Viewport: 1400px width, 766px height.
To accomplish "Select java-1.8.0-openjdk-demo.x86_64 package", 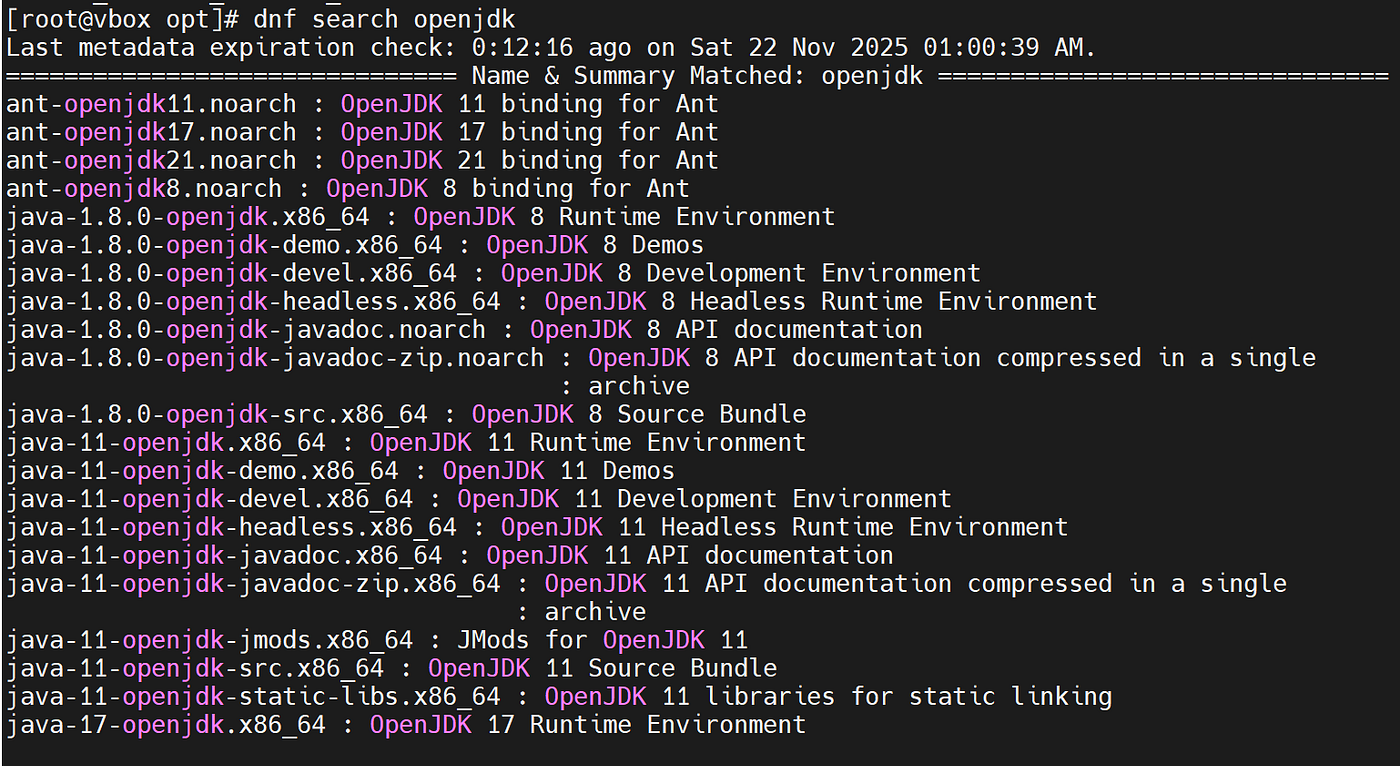I will tap(224, 245).
